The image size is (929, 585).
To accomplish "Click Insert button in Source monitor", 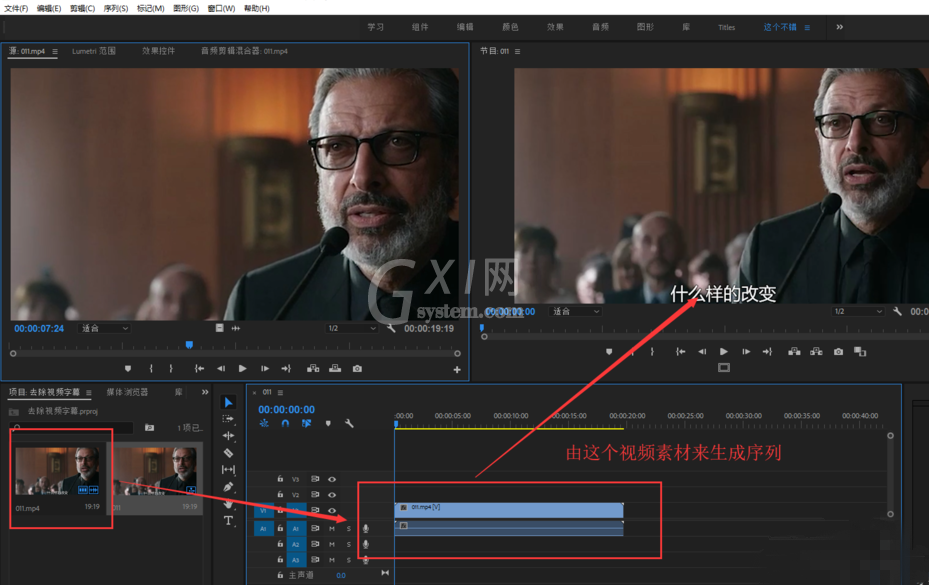I will point(313,369).
